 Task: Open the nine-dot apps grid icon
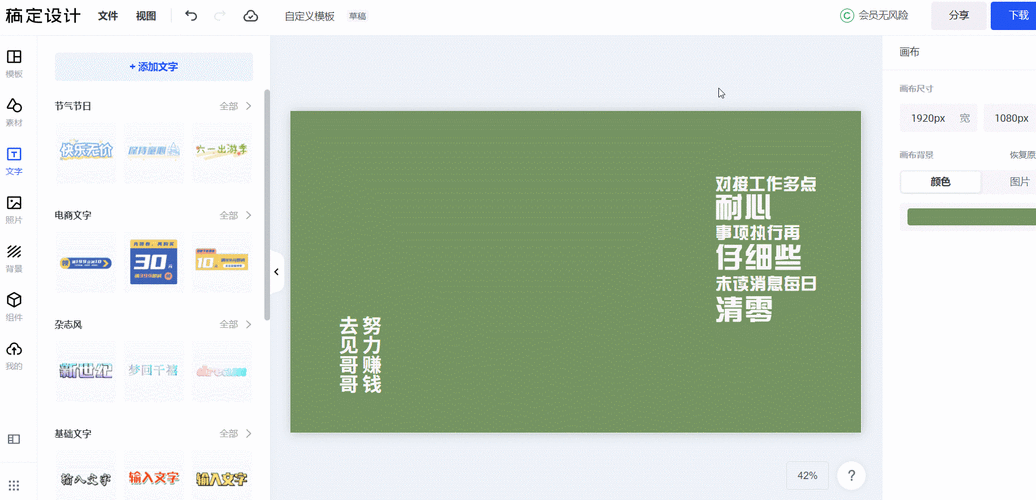[x=14, y=485]
